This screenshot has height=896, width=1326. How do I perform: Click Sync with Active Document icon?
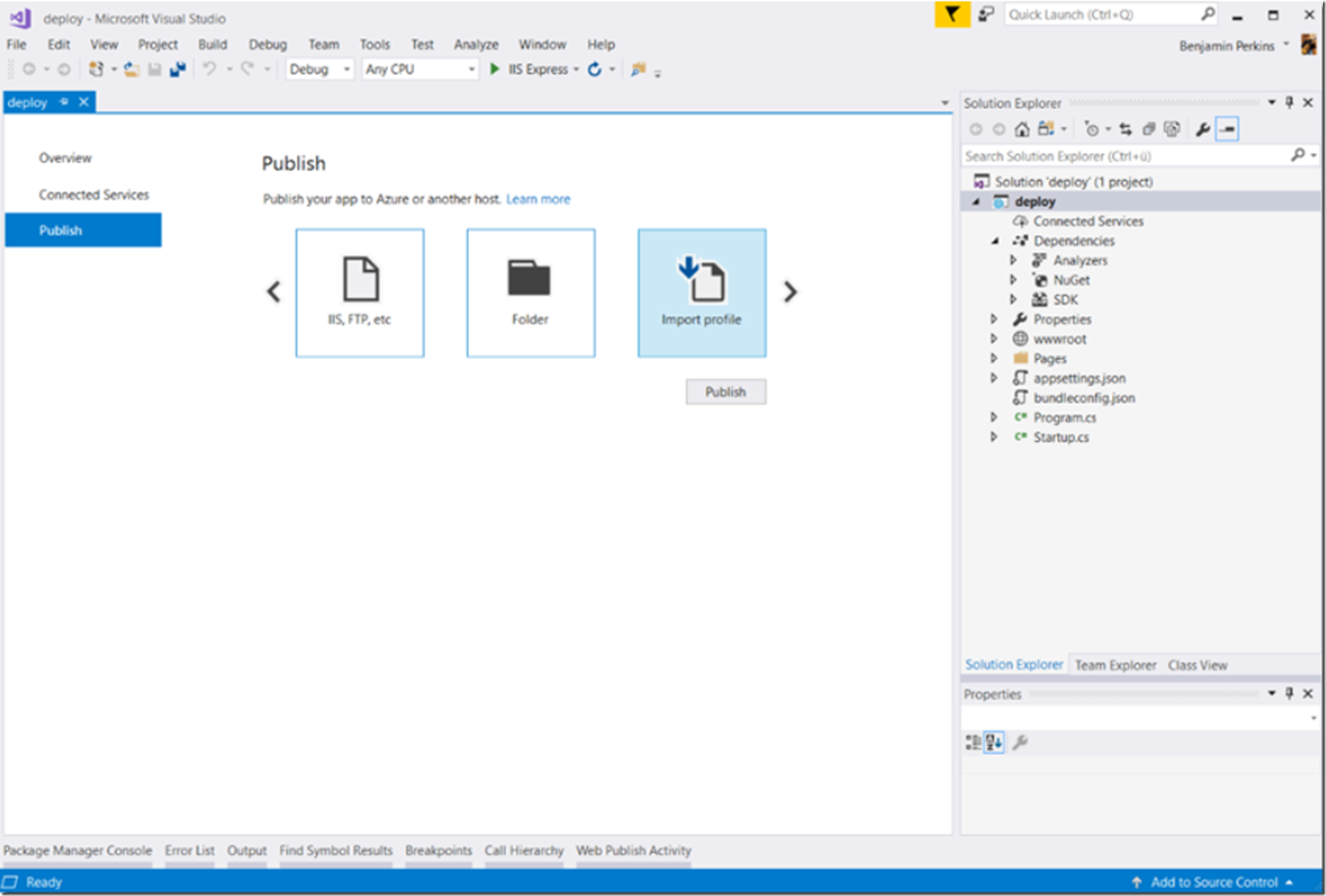tap(1126, 129)
